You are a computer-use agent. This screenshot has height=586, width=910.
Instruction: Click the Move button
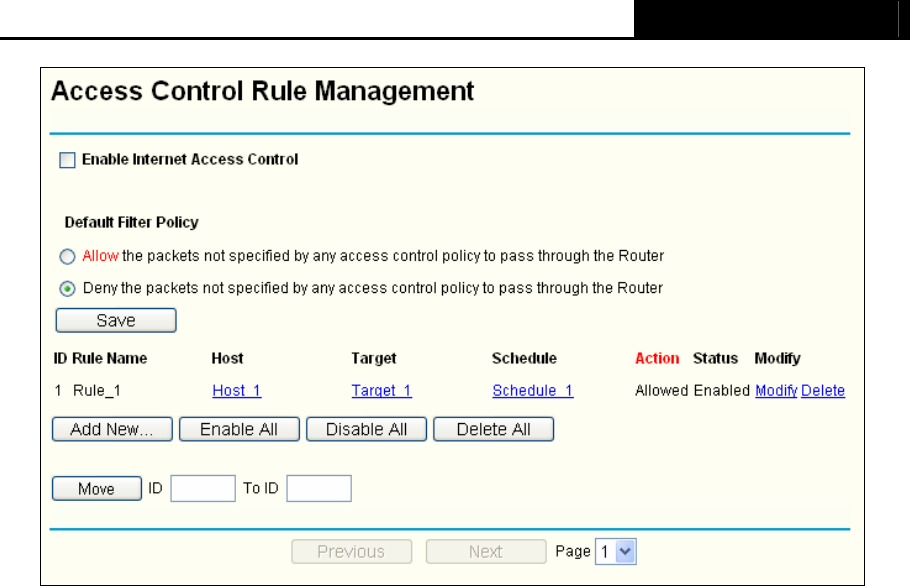point(97,489)
